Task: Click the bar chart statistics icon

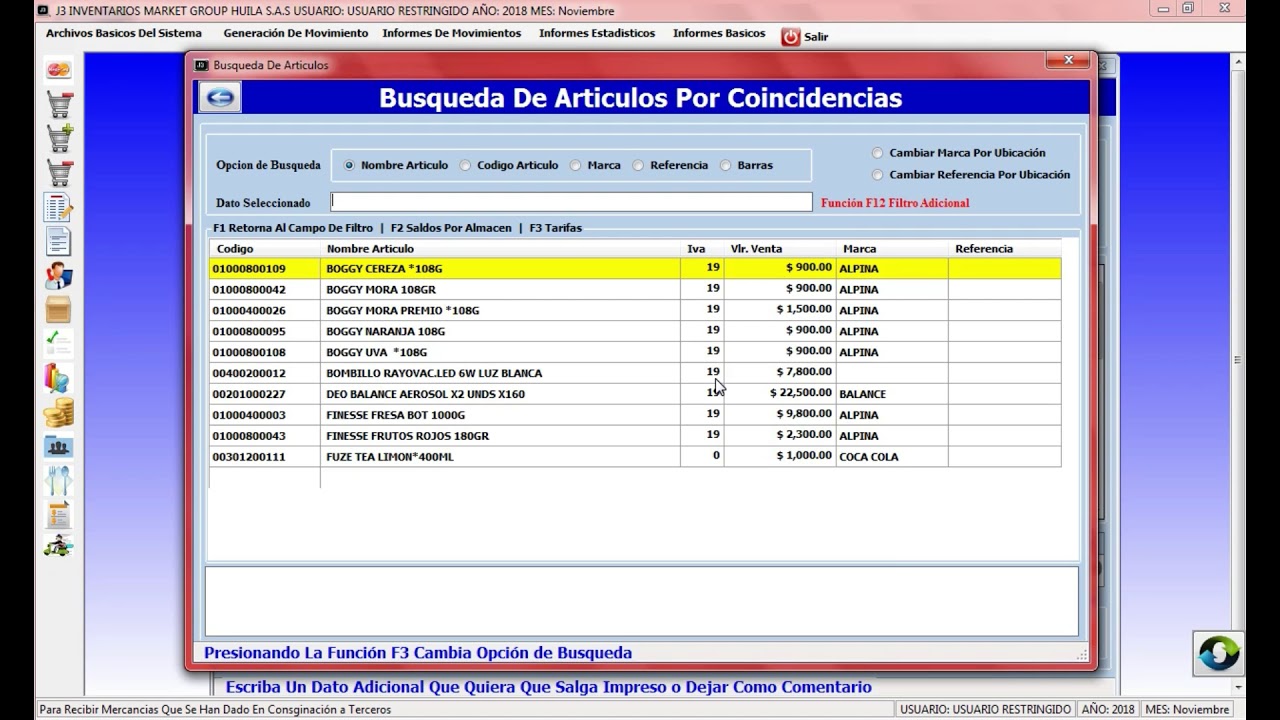Action: (x=58, y=377)
